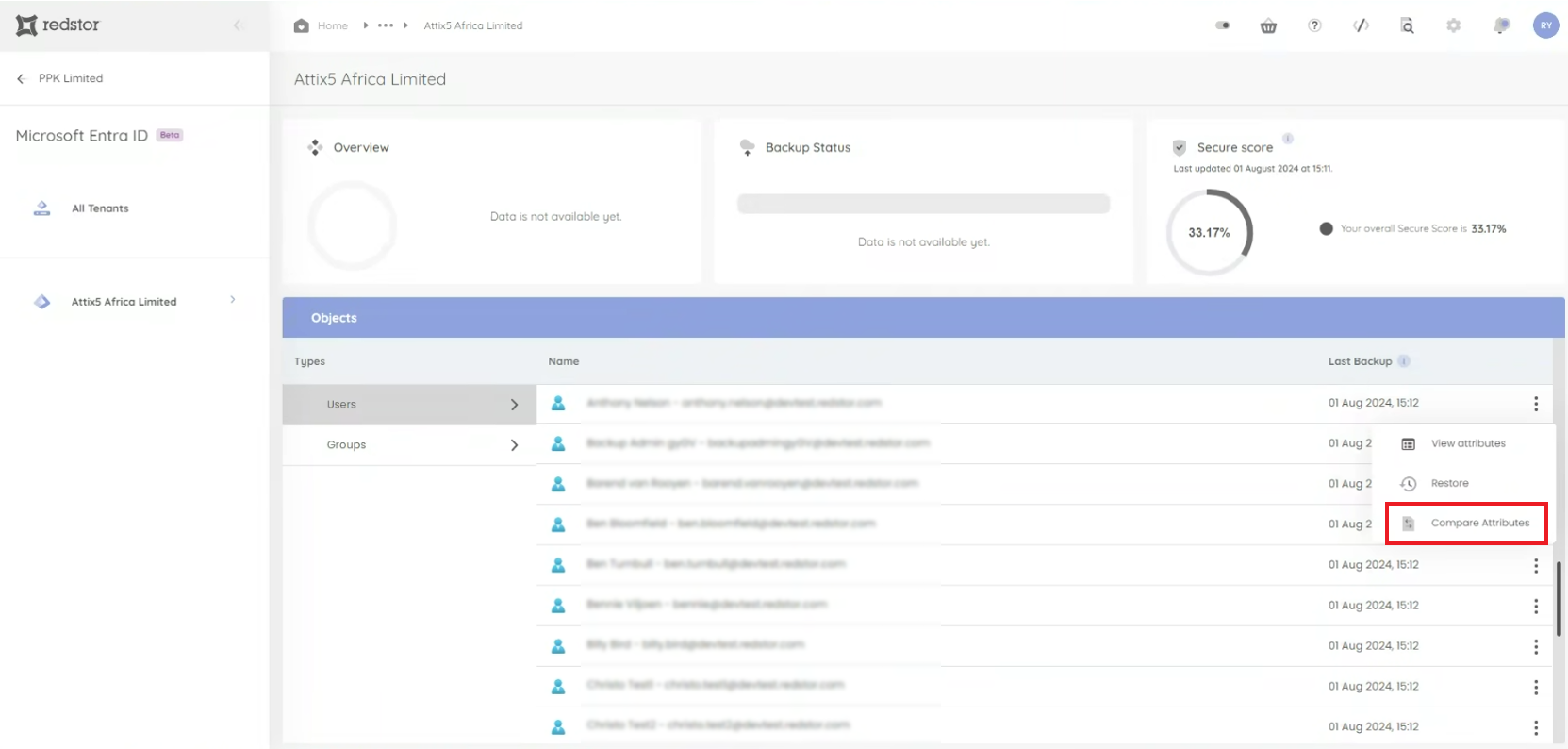Select the Anthony Nelson user row
This screenshot has height=749, width=1568.
coord(1045,403)
